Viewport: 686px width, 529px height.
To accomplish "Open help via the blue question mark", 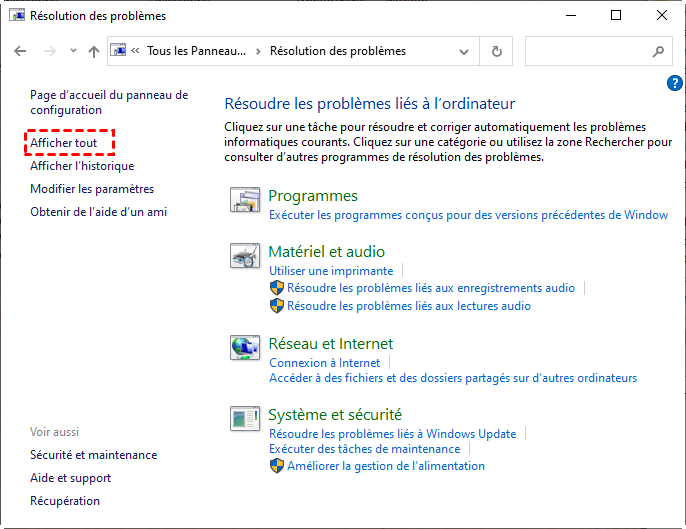I will click(x=675, y=83).
